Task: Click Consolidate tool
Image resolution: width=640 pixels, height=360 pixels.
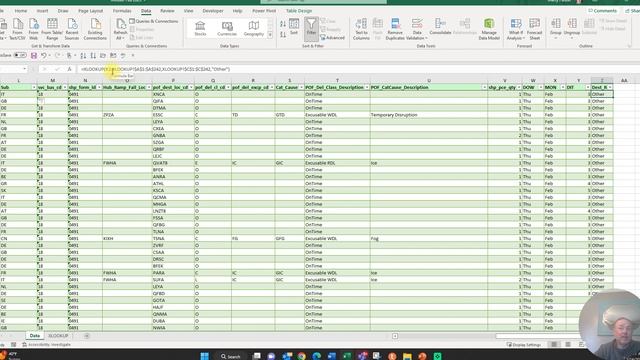Action: [x=440, y=27]
